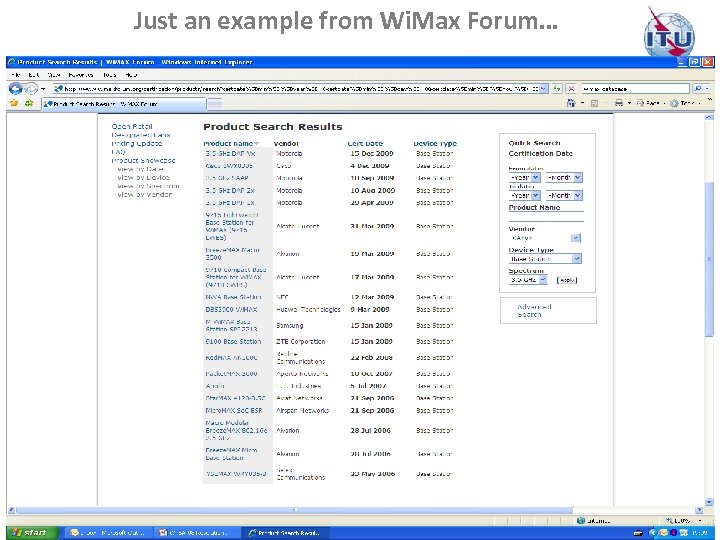Open the Help menu
The image size is (720, 540).
[x=131, y=74]
